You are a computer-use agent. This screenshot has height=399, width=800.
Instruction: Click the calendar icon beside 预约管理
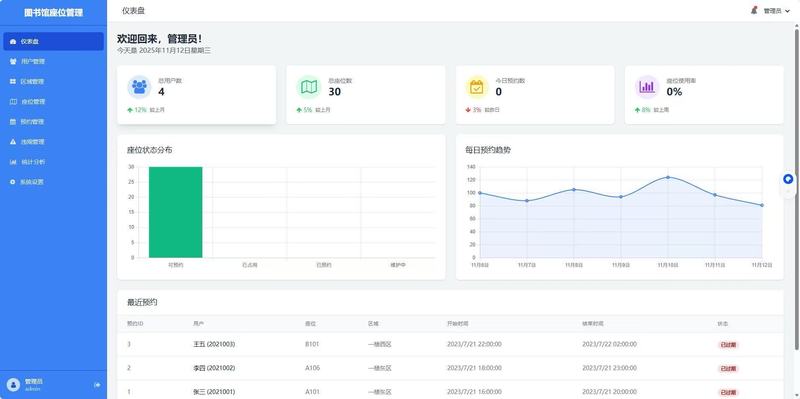click(13, 121)
